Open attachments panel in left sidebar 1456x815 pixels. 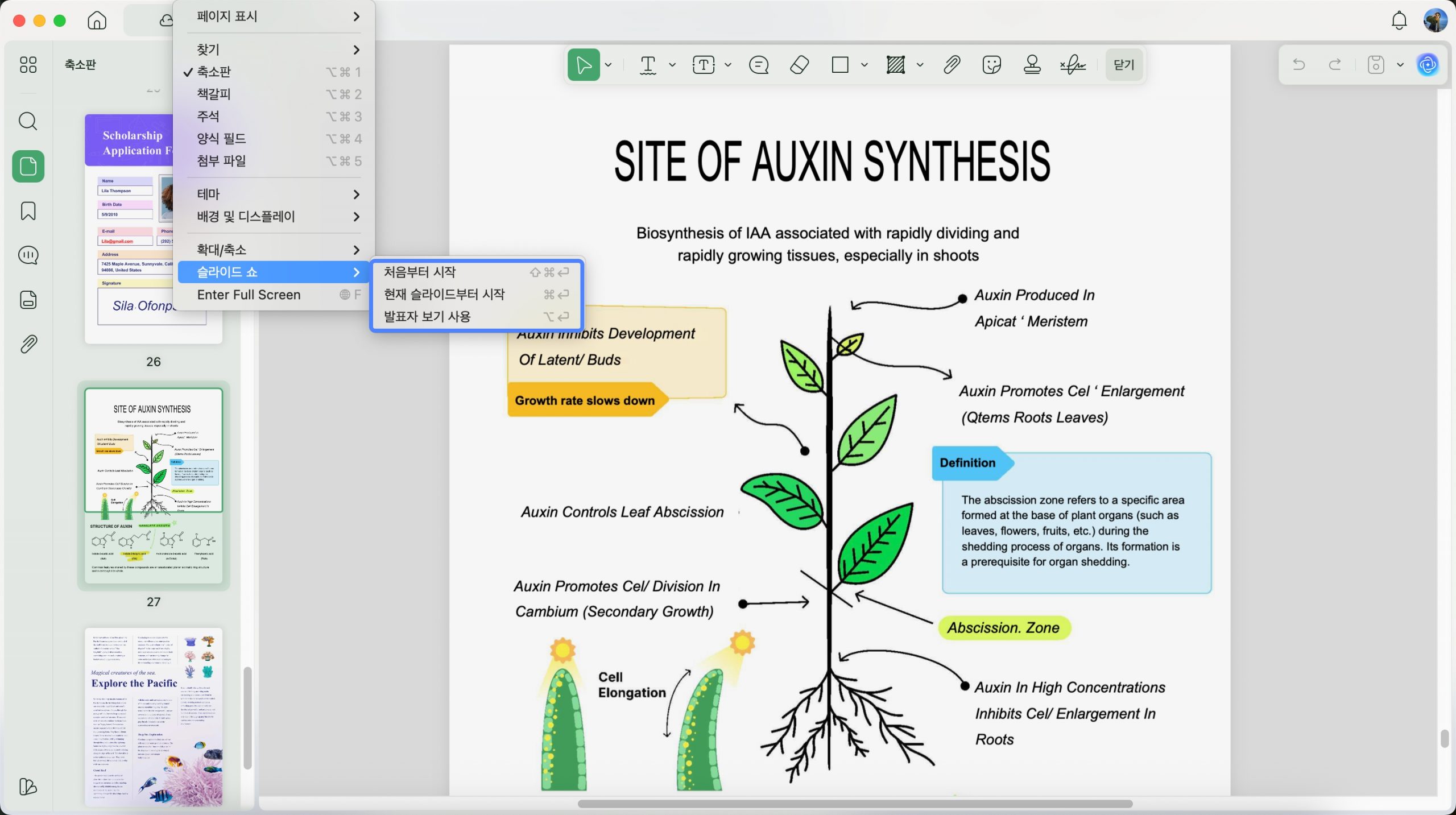pos(28,344)
